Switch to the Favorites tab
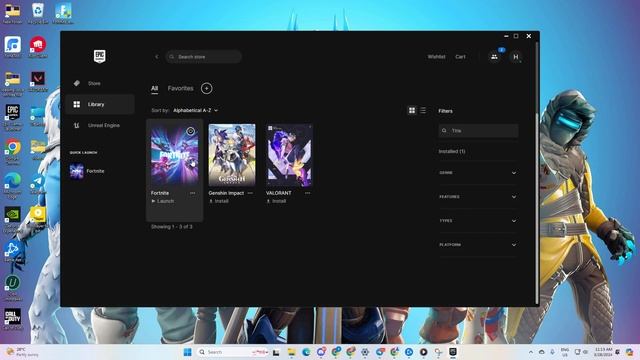This screenshot has width=640, height=360. tap(180, 88)
